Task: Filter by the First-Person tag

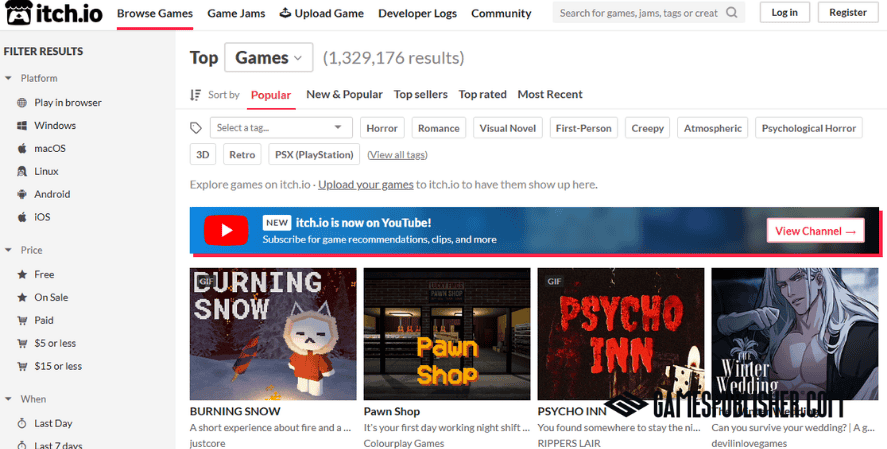Action: (x=583, y=128)
